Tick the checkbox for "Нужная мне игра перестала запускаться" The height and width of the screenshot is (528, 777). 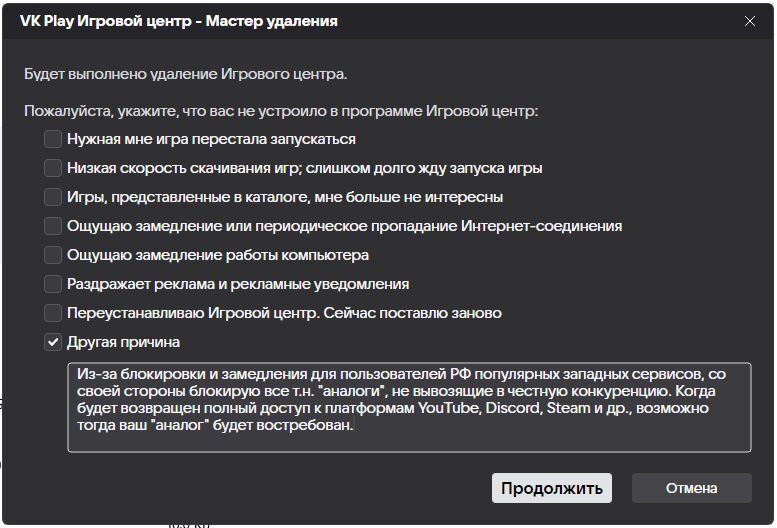53,139
